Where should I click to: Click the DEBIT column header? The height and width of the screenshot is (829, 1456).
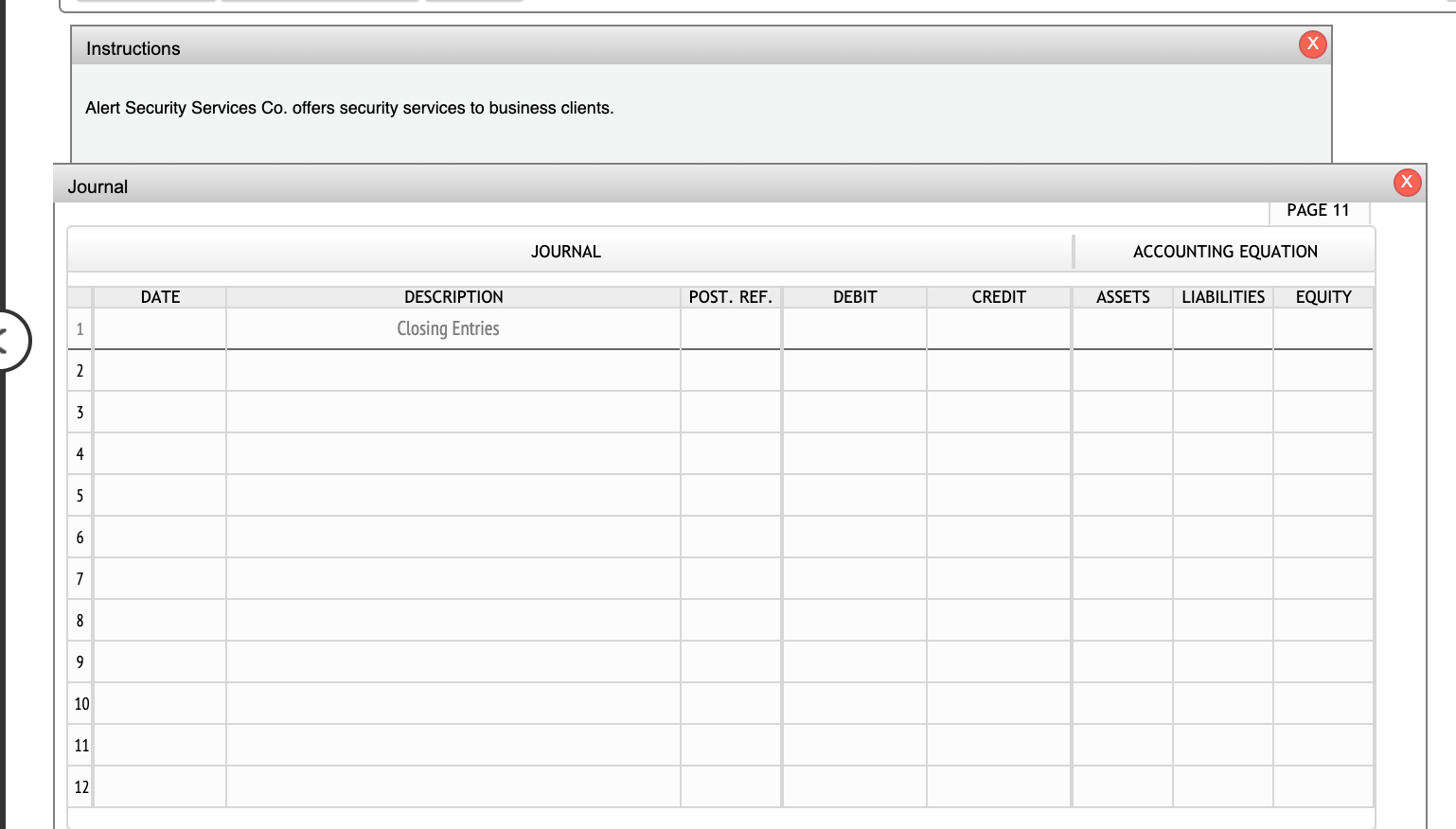click(x=853, y=296)
